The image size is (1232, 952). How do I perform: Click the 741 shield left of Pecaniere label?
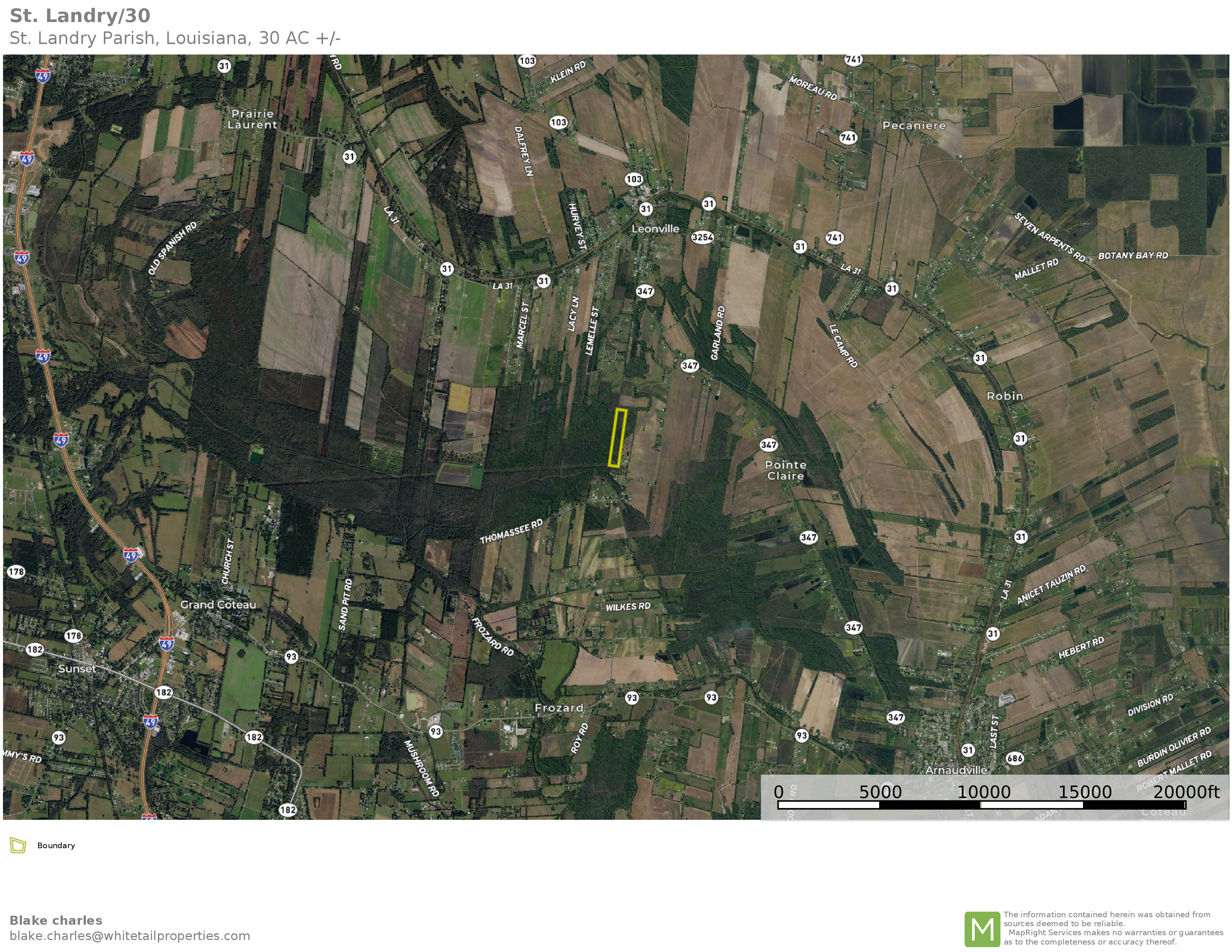848,138
